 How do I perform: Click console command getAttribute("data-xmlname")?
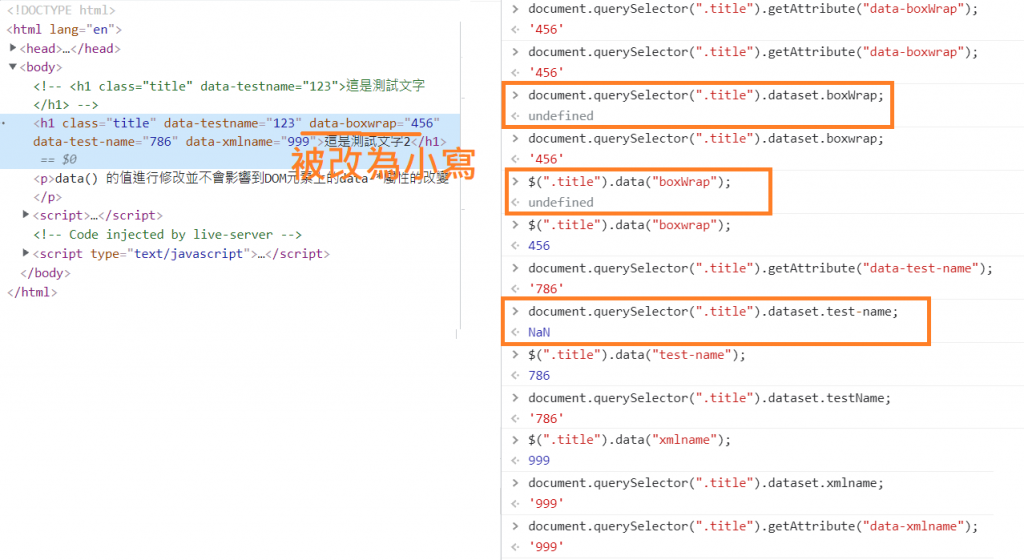click(x=753, y=526)
